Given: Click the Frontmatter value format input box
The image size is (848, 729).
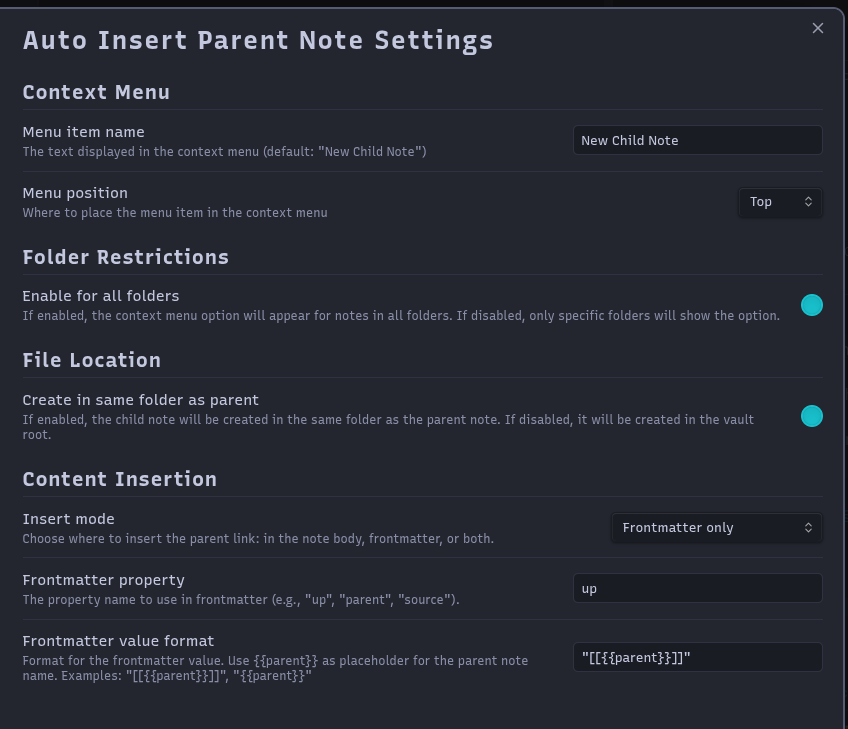Looking at the screenshot, I should [x=697, y=657].
